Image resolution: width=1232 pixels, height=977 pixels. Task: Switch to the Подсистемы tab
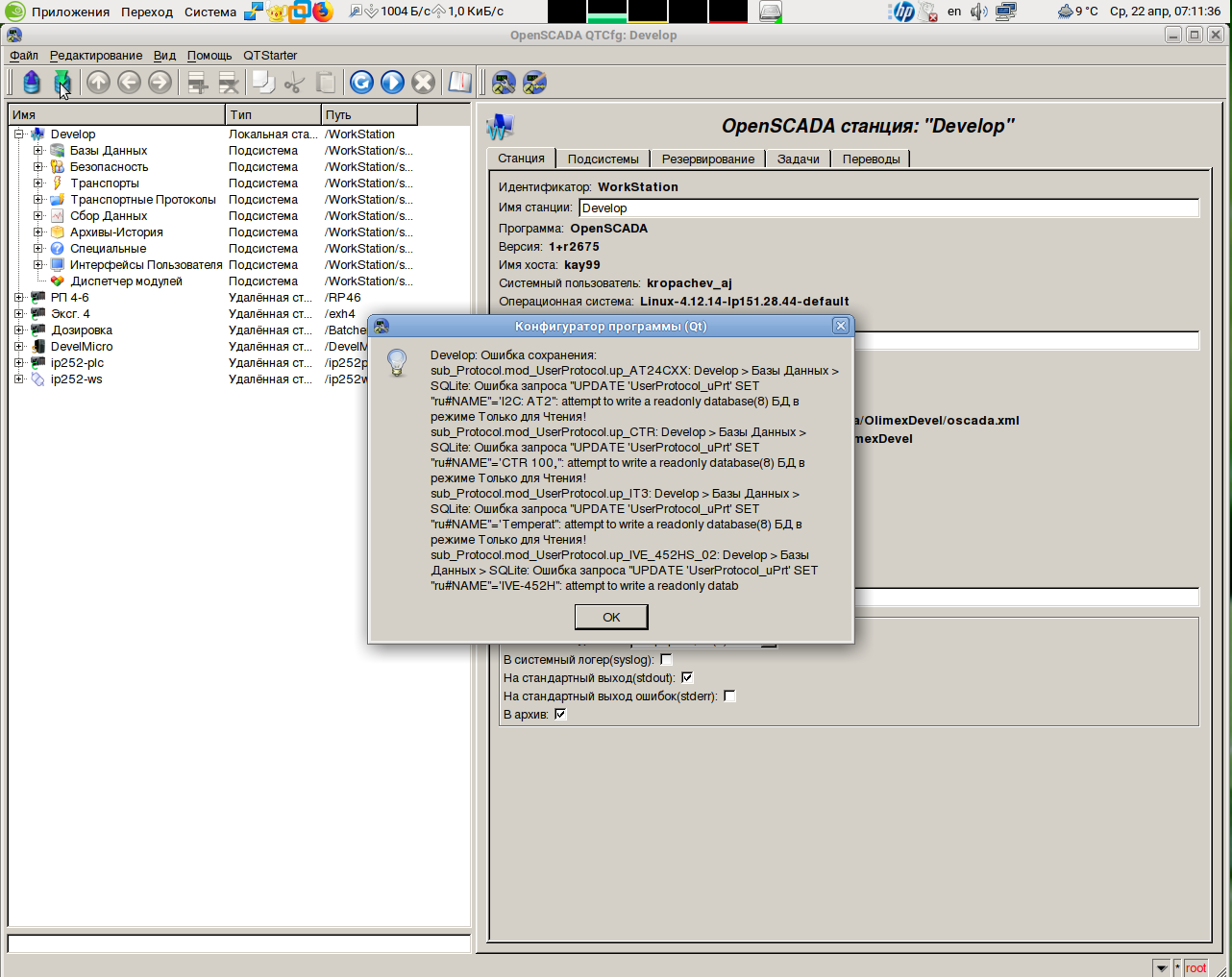coord(603,159)
